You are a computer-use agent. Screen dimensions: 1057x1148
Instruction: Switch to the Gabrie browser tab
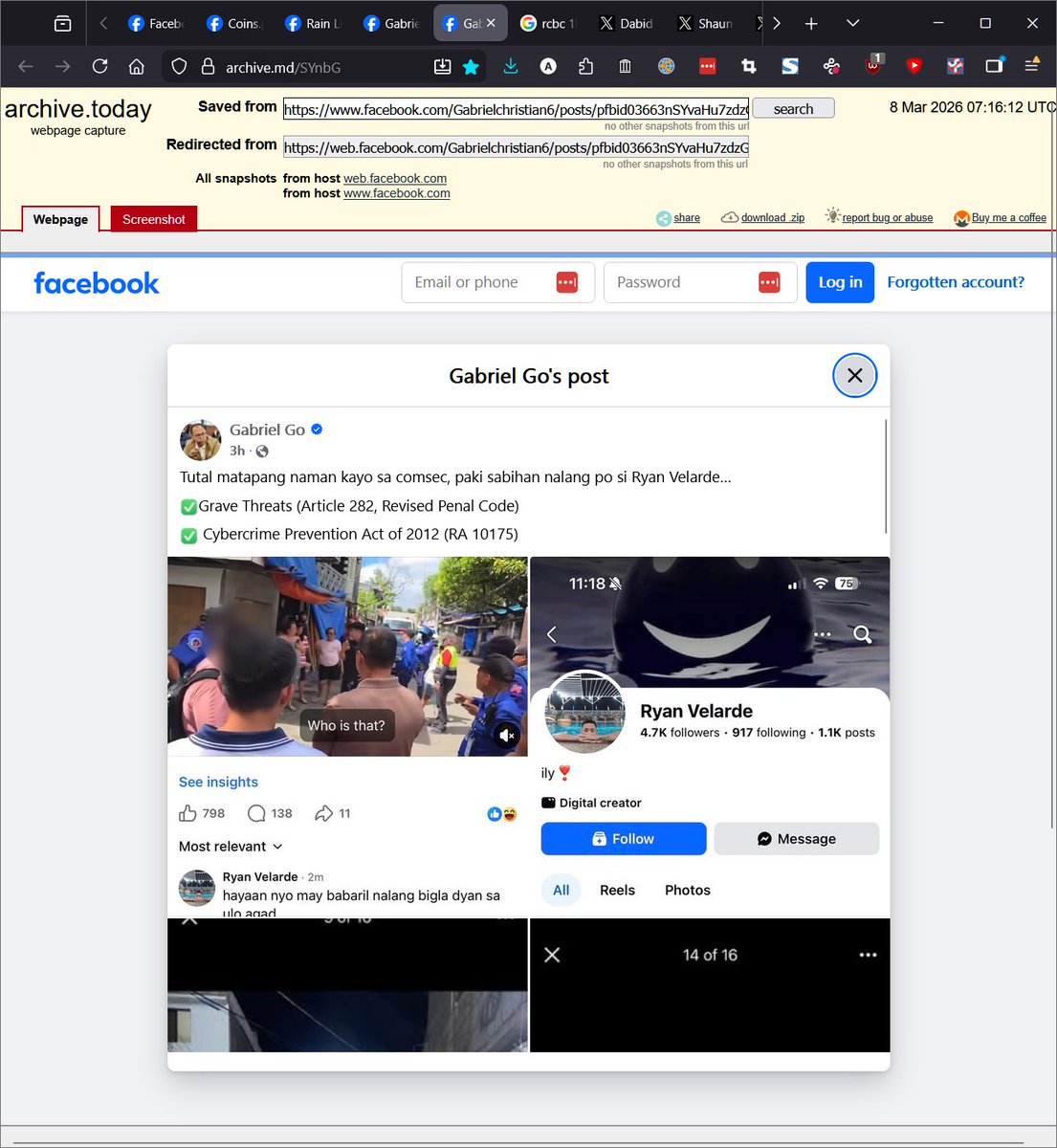pyautogui.click(x=390, y=23)
